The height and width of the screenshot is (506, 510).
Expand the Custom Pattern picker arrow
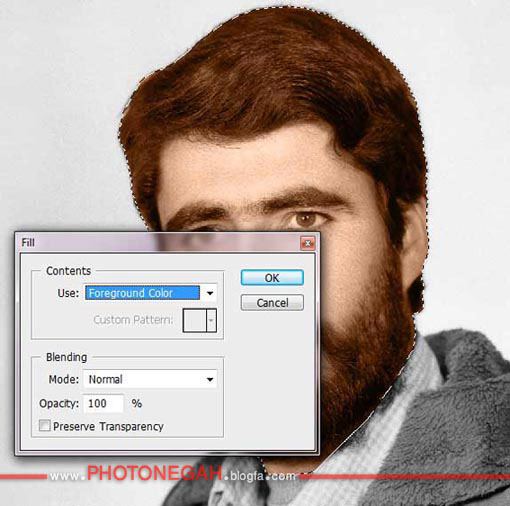(211, 320)
